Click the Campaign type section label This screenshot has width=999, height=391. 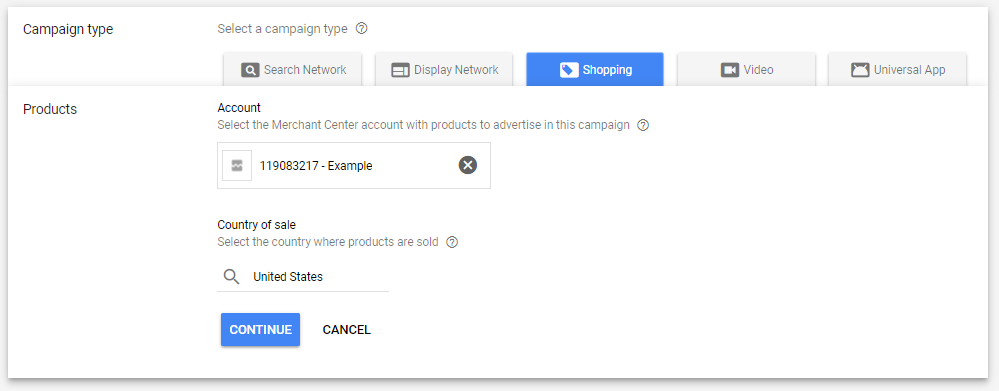(x=68, y=29)
